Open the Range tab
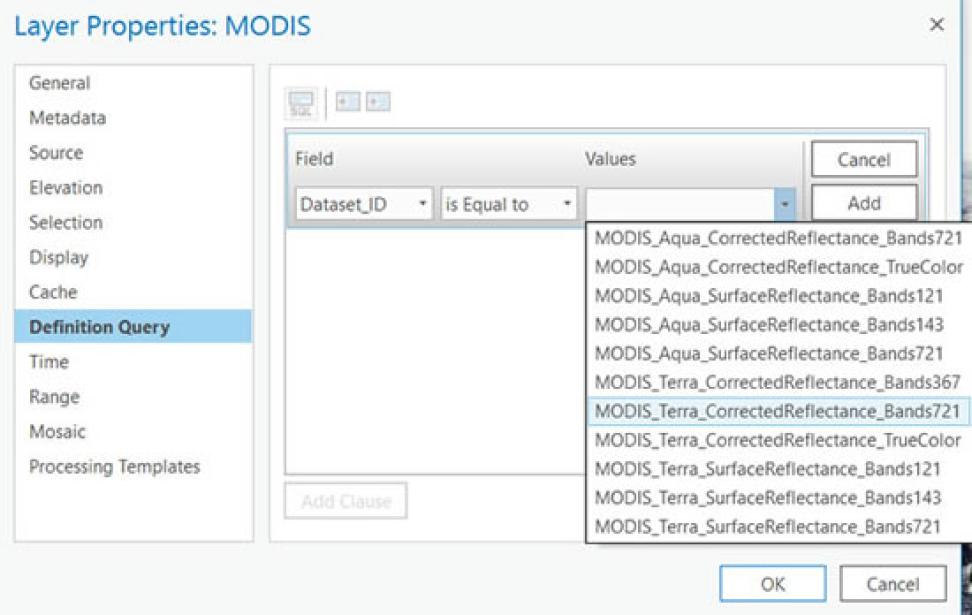 click(133, 396)
